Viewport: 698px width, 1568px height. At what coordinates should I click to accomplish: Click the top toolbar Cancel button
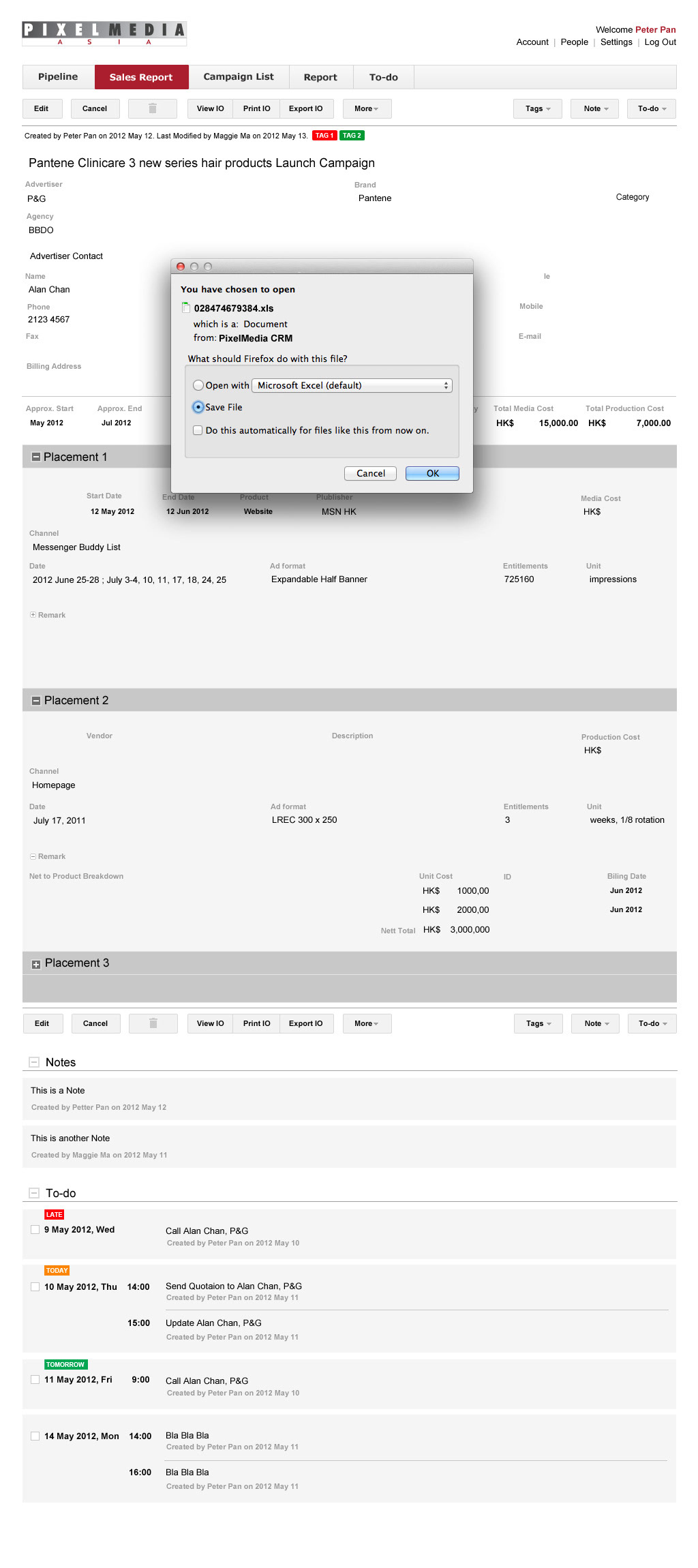click(95, 108)
